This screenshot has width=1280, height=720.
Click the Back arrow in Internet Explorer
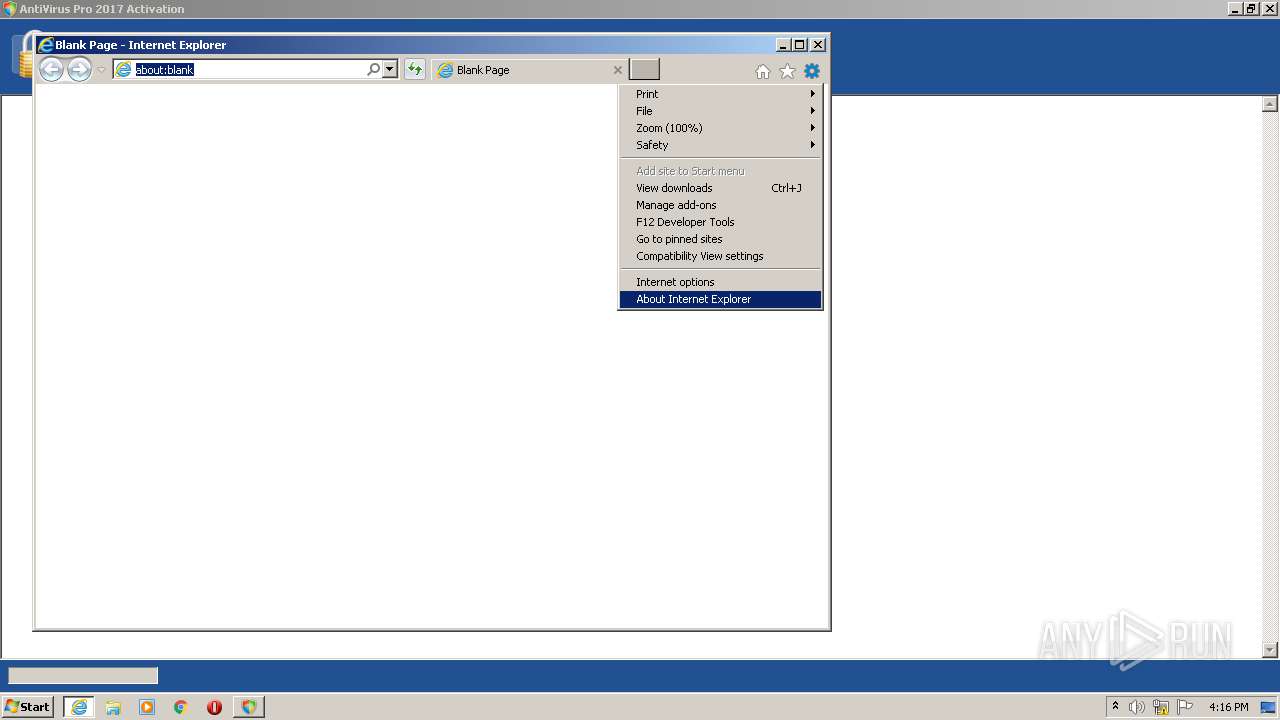51,69
